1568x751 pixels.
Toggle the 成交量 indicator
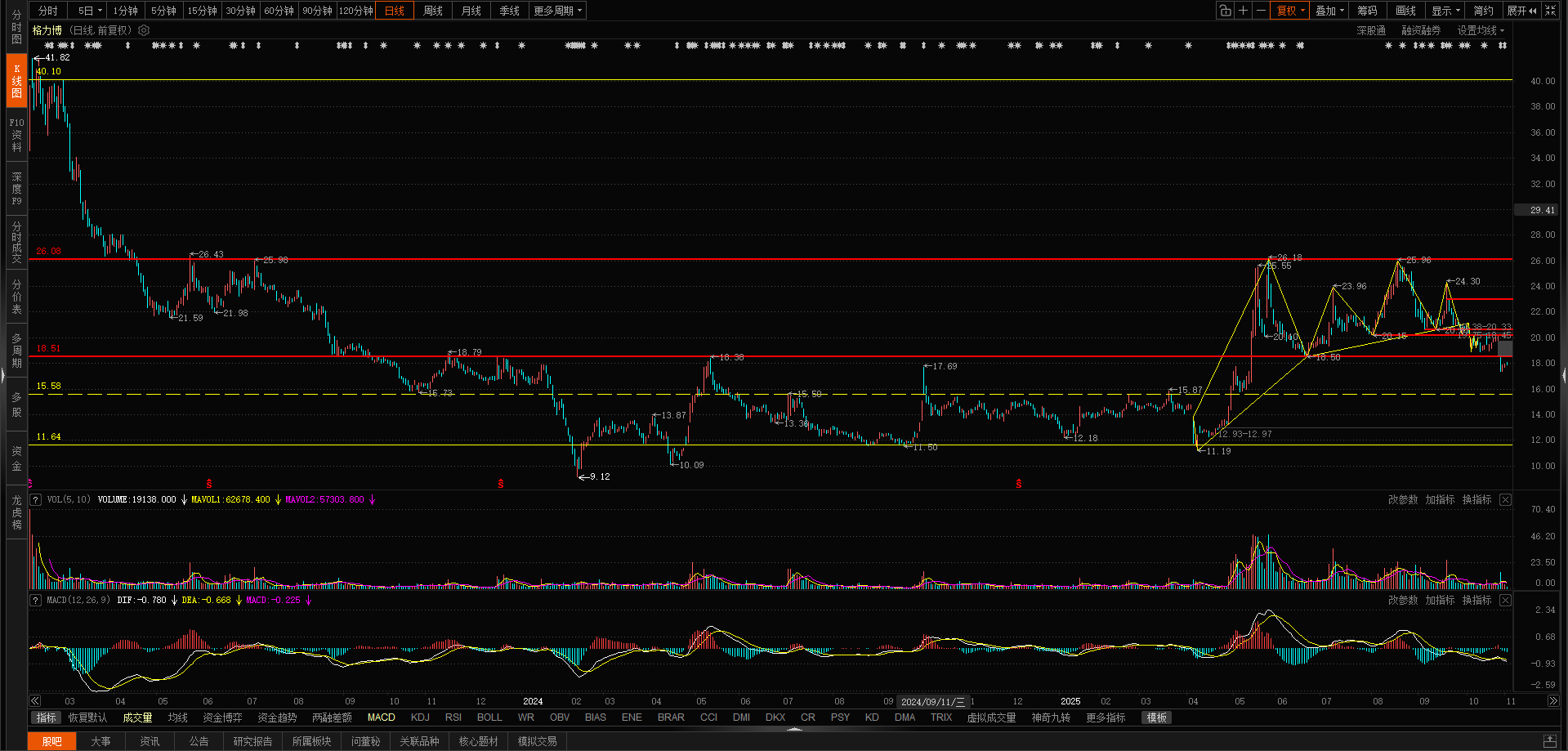coord(137,717)
